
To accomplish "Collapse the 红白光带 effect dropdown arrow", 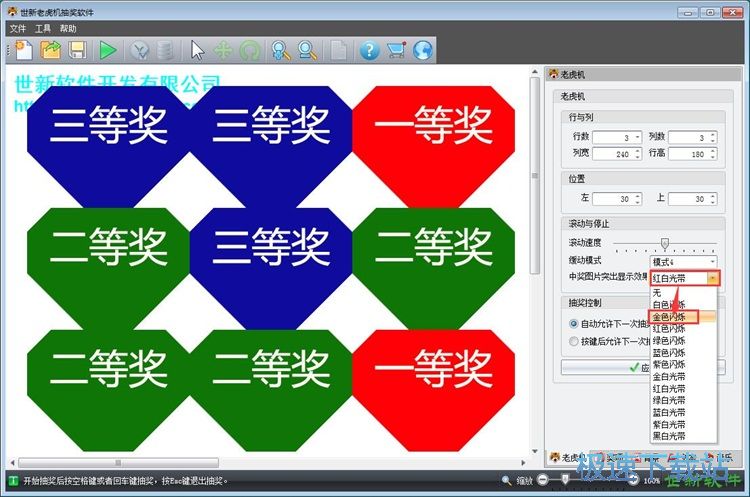I will pos(713,278).
